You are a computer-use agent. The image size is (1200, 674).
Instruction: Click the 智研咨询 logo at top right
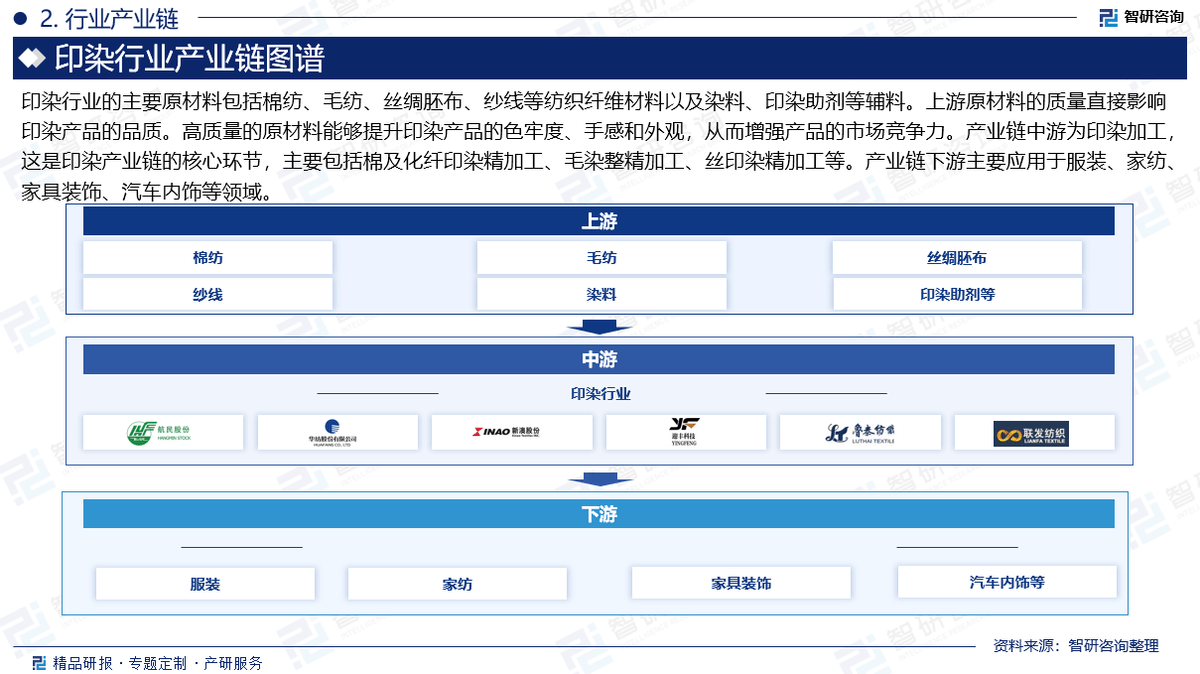coord(1141,16)
